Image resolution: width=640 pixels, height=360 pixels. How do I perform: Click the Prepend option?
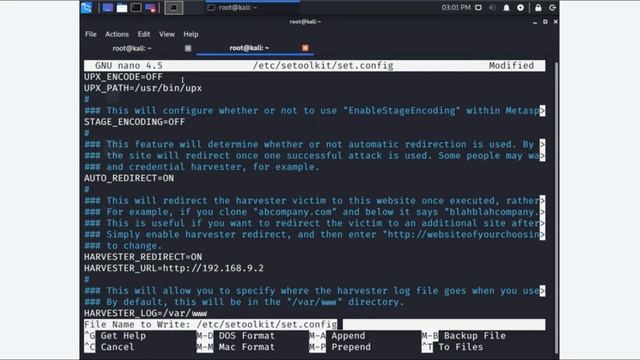tap(340, 347)
